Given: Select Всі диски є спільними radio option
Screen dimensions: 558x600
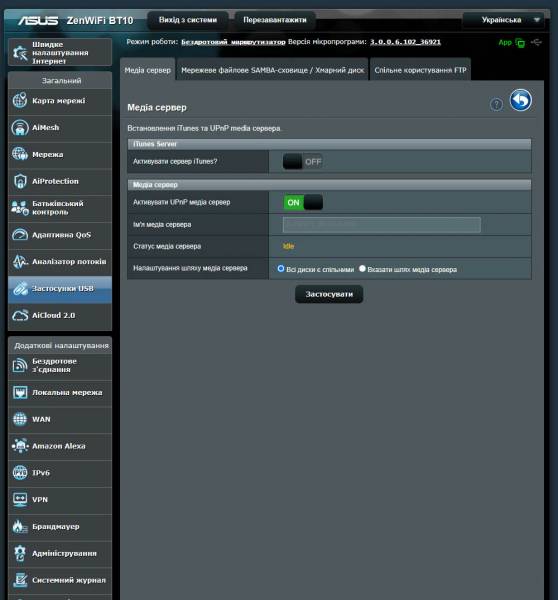Looking at the screenshot, I should 281,269.
